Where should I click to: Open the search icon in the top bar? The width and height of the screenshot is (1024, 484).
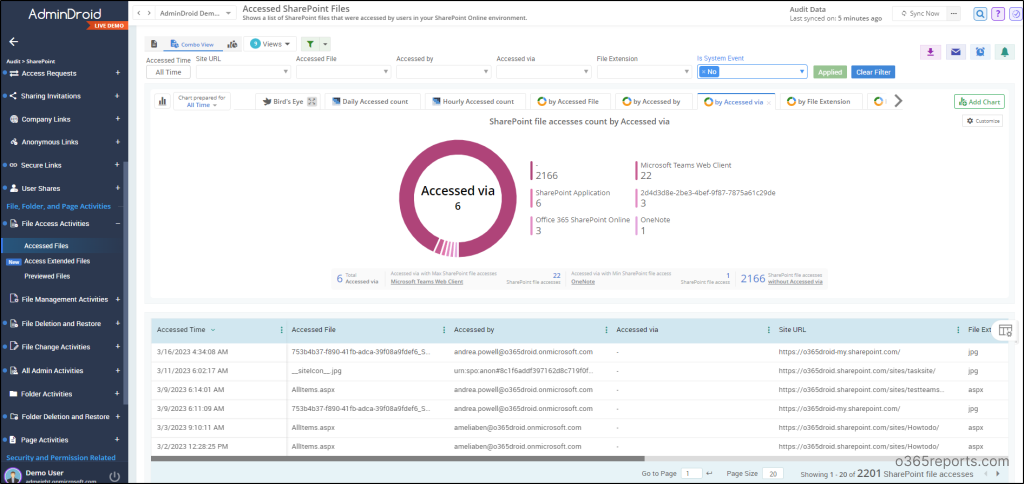[x=980, y=14]
